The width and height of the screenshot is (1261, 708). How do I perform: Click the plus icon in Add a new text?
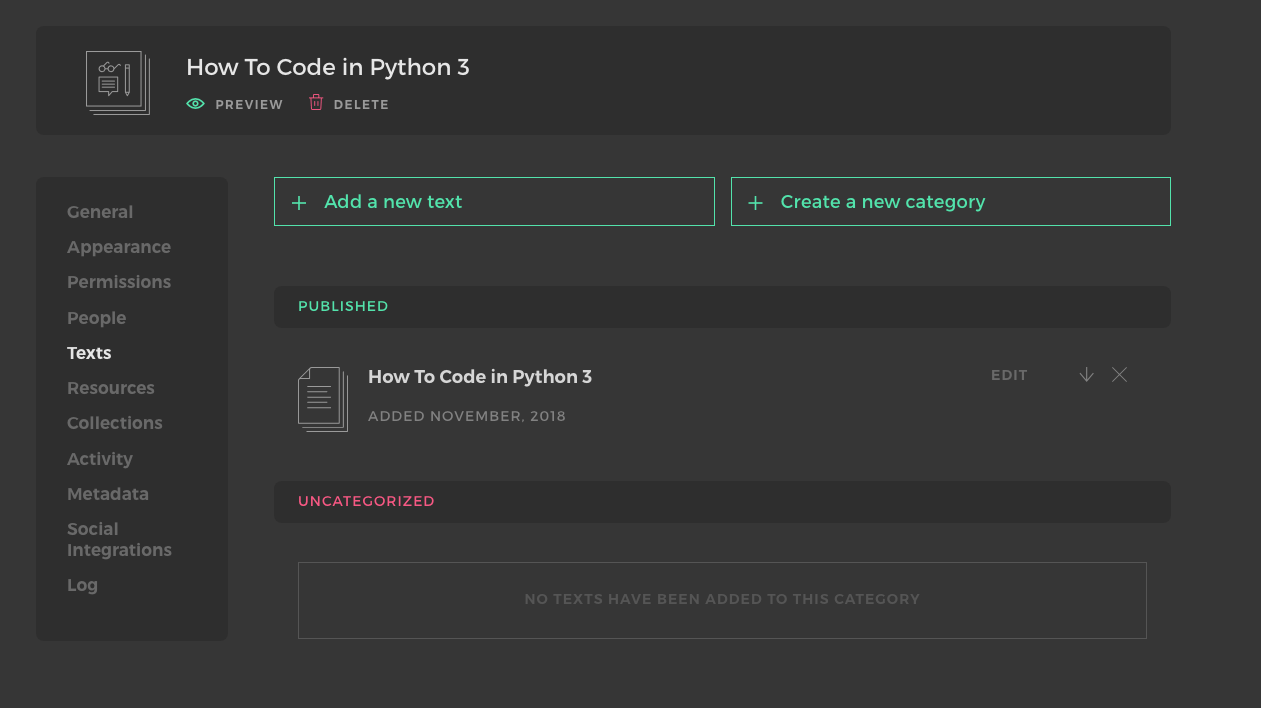click(x=298, y=203)
